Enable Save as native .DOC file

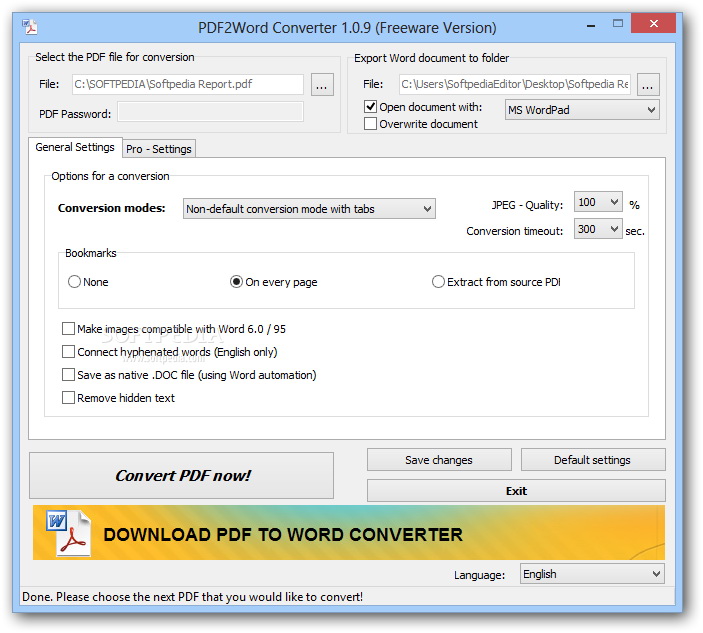point(68,375)
